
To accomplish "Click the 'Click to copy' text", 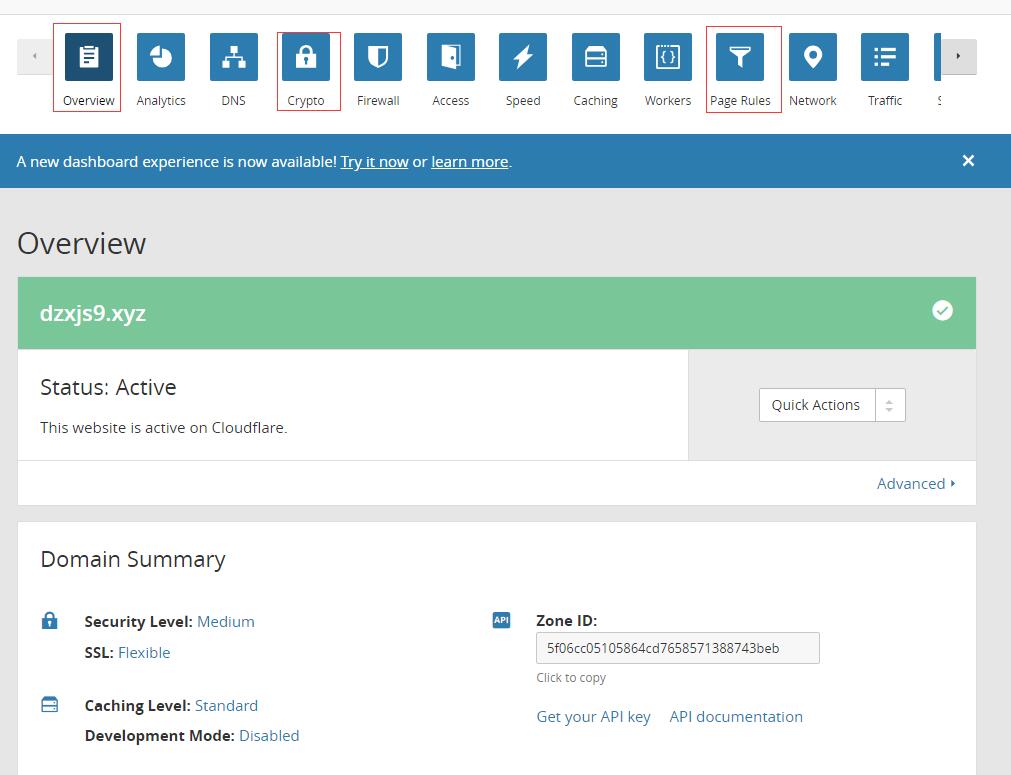I will 571,678.
